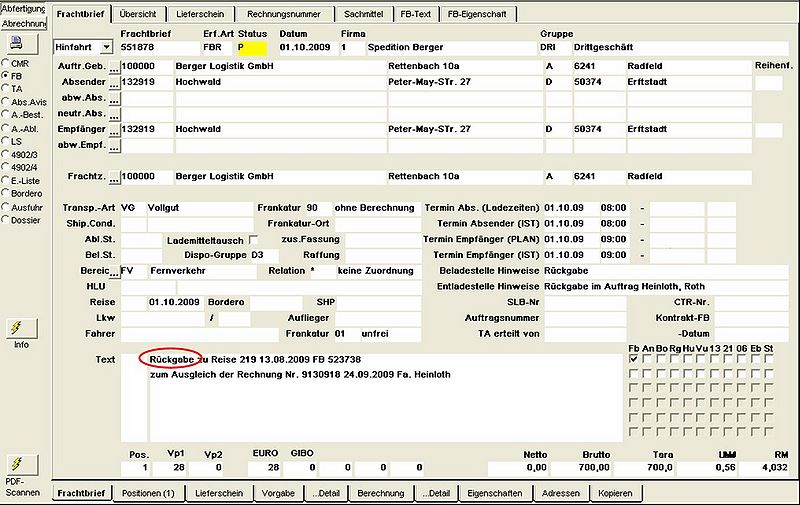Switch to the Übersicht tab
Image resolution: width=800 pixels, height=505 pixels.
click(x=138, y=14)
